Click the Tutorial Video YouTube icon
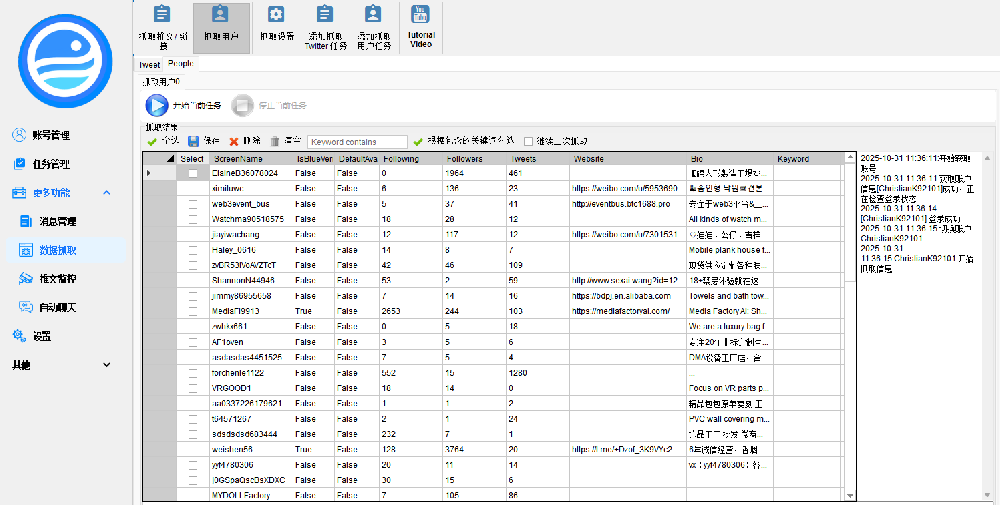The height and width of the screenshot is (505, 1000). tap(420, 15)
